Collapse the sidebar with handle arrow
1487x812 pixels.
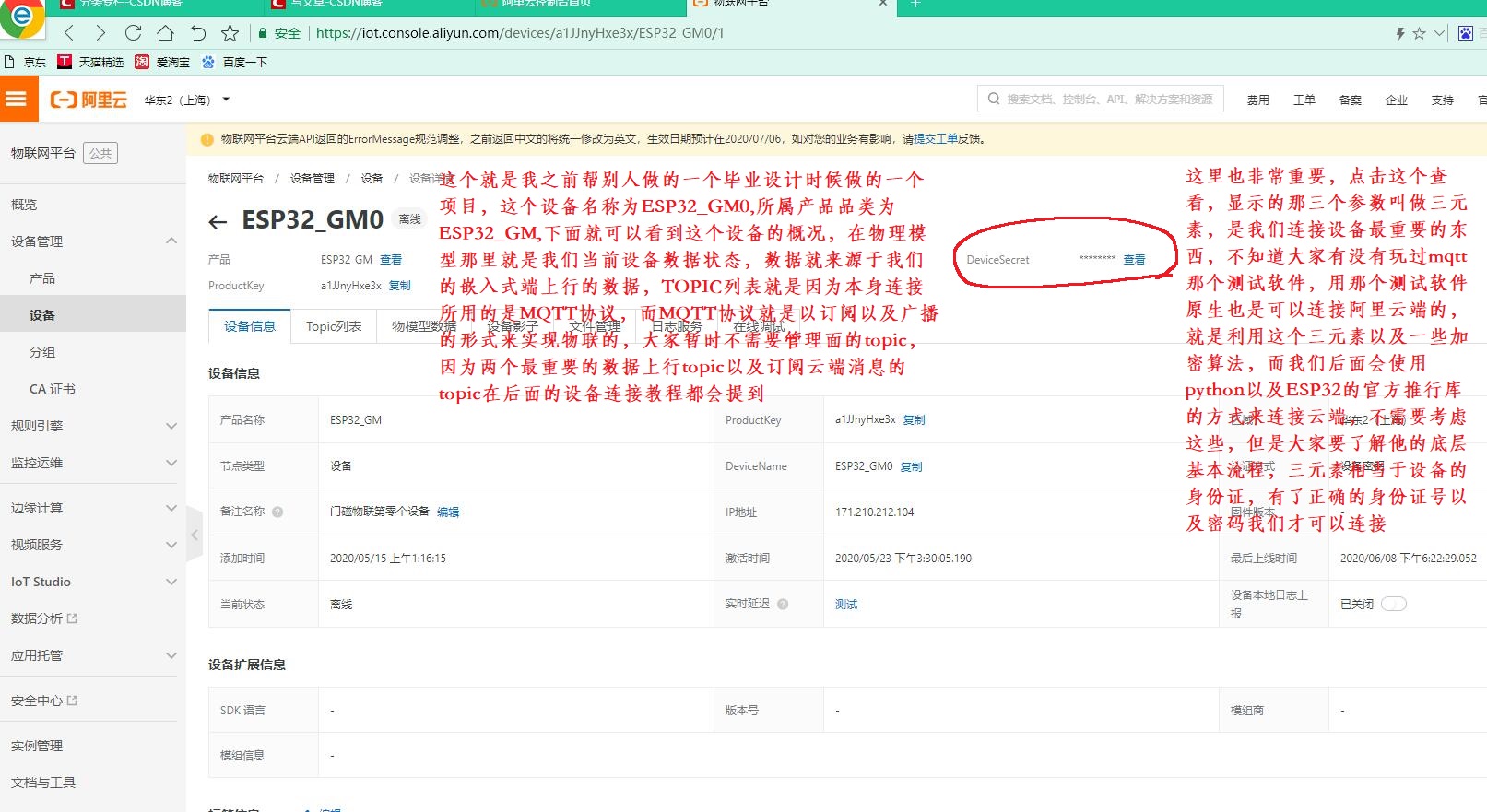[x=195, y=534]
